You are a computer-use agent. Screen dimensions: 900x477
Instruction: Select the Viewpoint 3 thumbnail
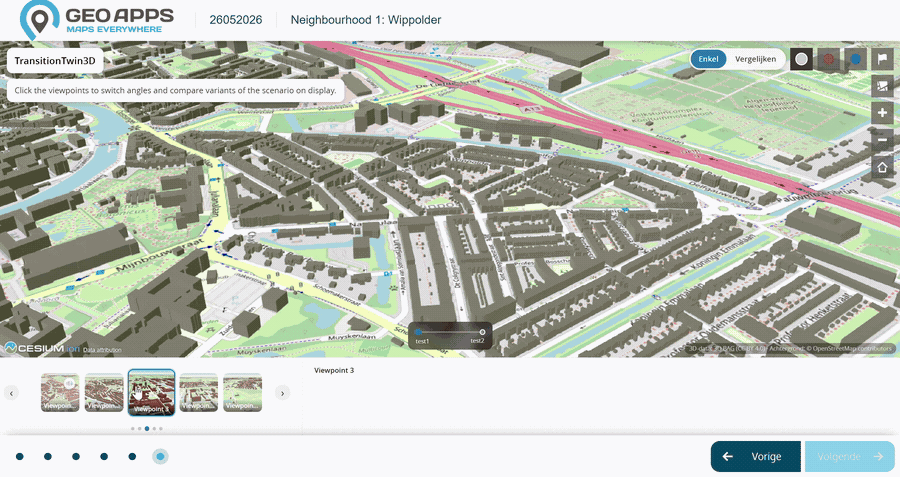pos(152,392)
